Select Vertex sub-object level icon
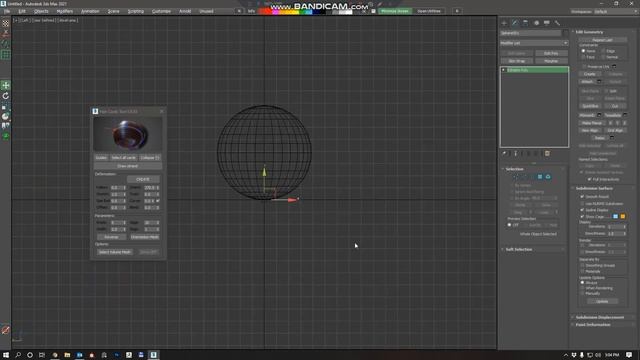Image resolution: width=640 pixels, height=360 pixels. tap(515, 177)
